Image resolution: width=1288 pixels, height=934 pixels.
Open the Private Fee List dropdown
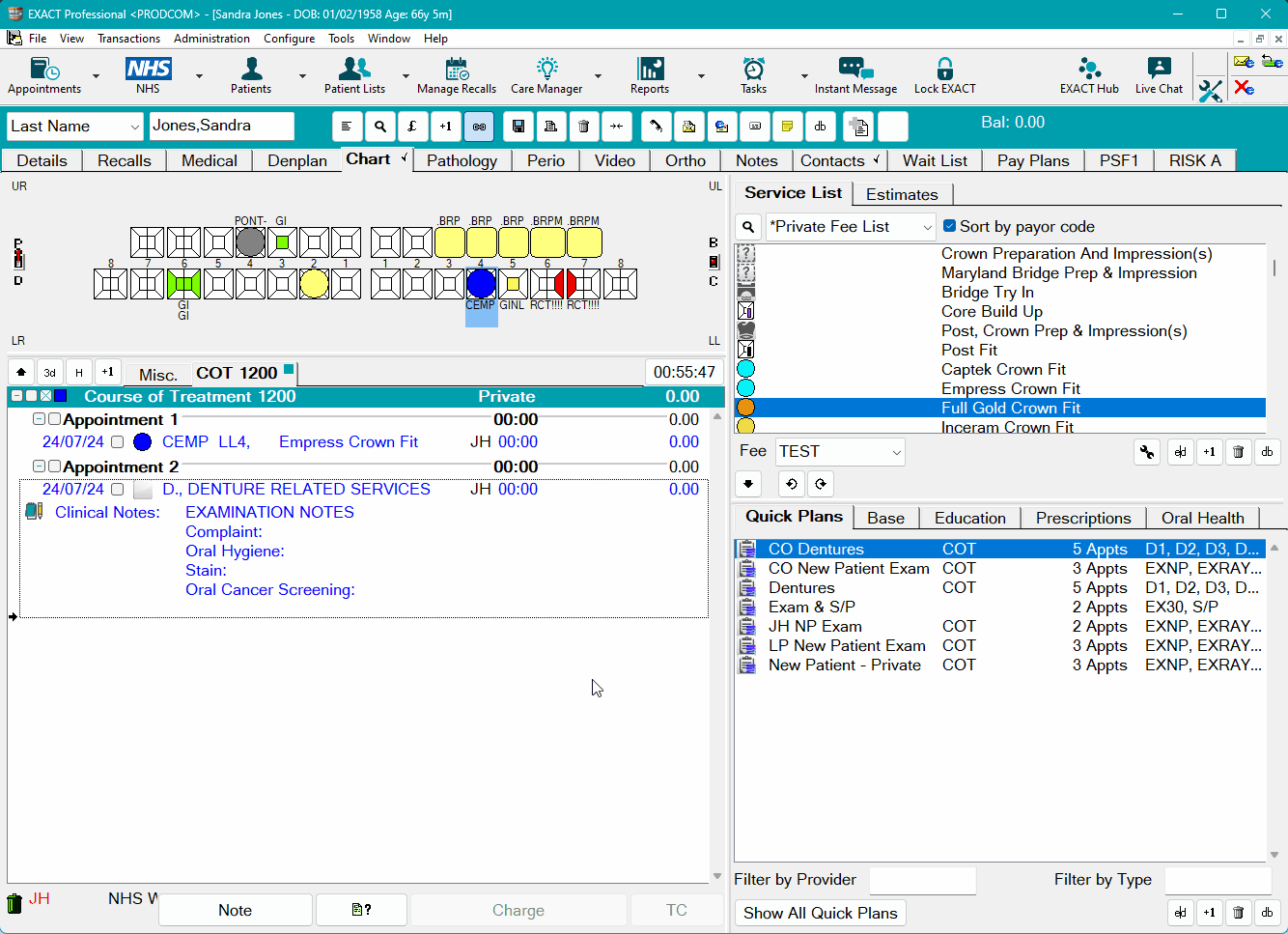point(927,227)
